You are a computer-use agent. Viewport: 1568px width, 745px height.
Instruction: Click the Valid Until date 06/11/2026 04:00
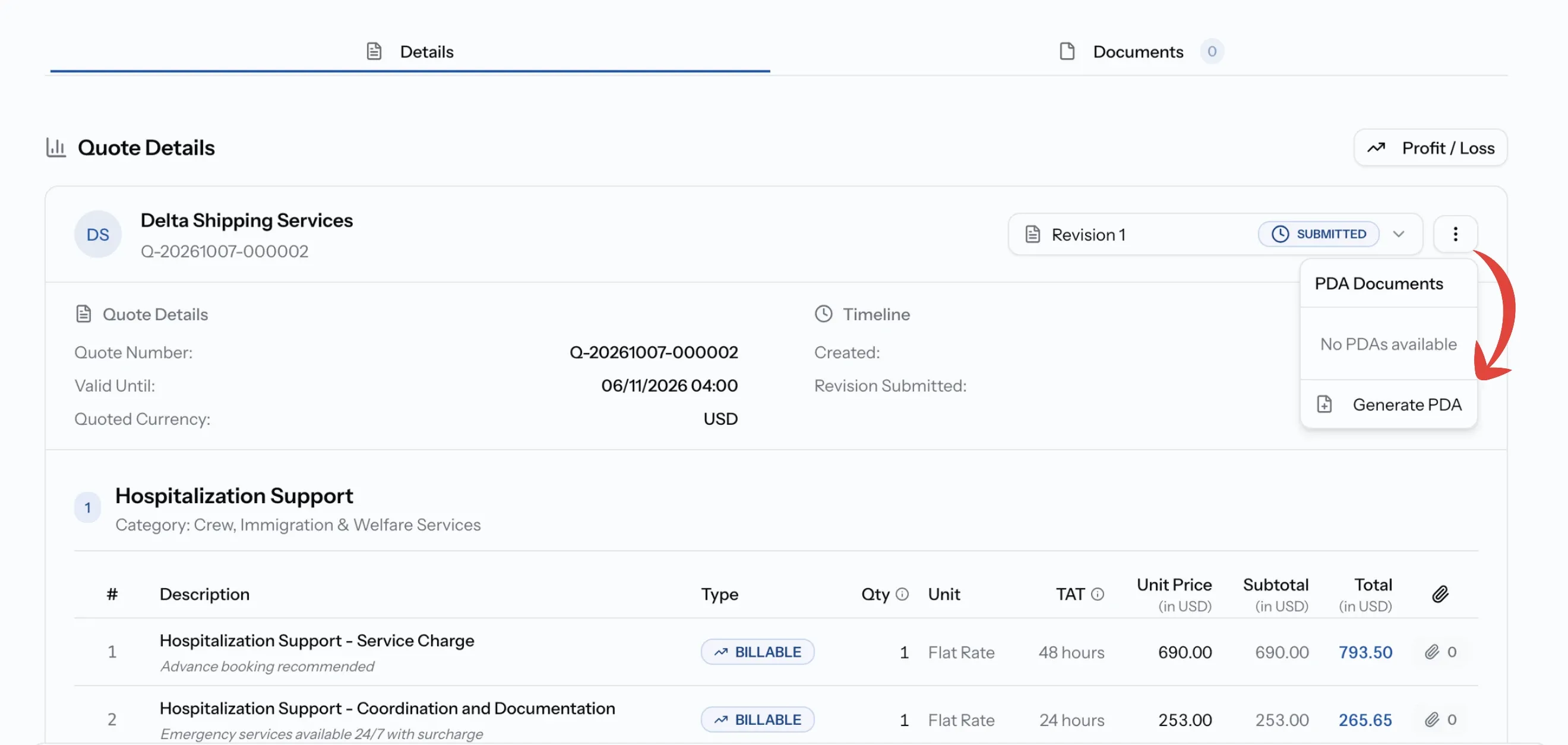[669, 386]
